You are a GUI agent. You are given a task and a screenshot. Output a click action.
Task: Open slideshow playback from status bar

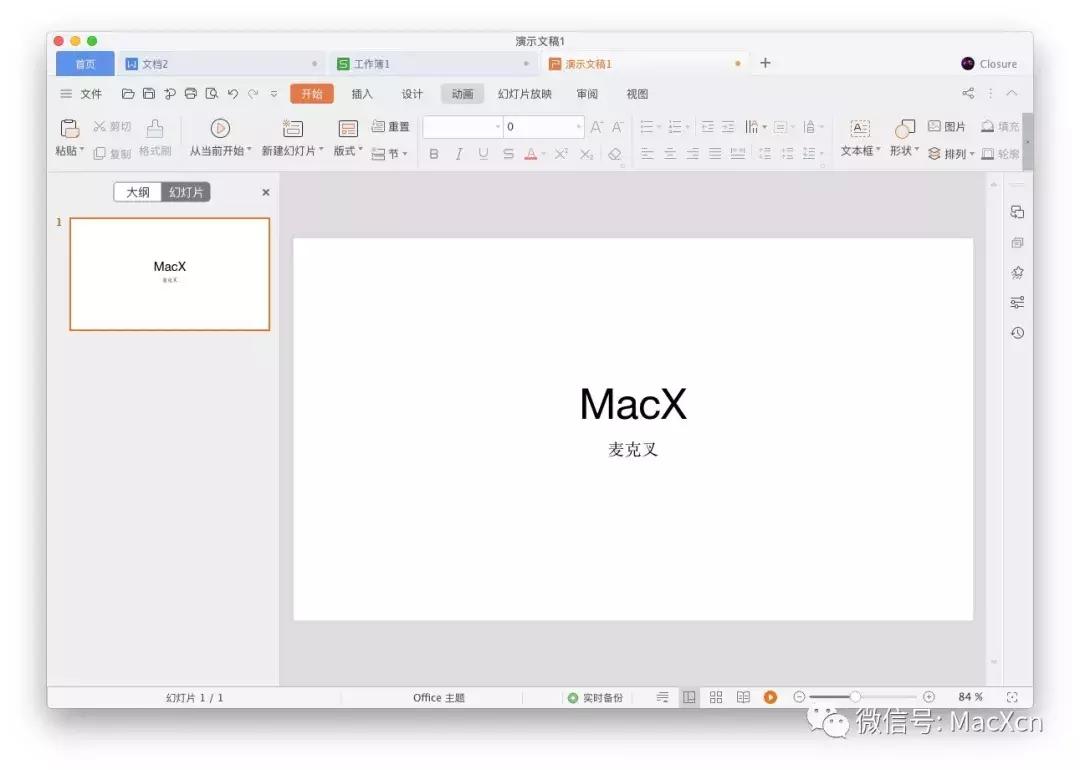pos(770,696)
